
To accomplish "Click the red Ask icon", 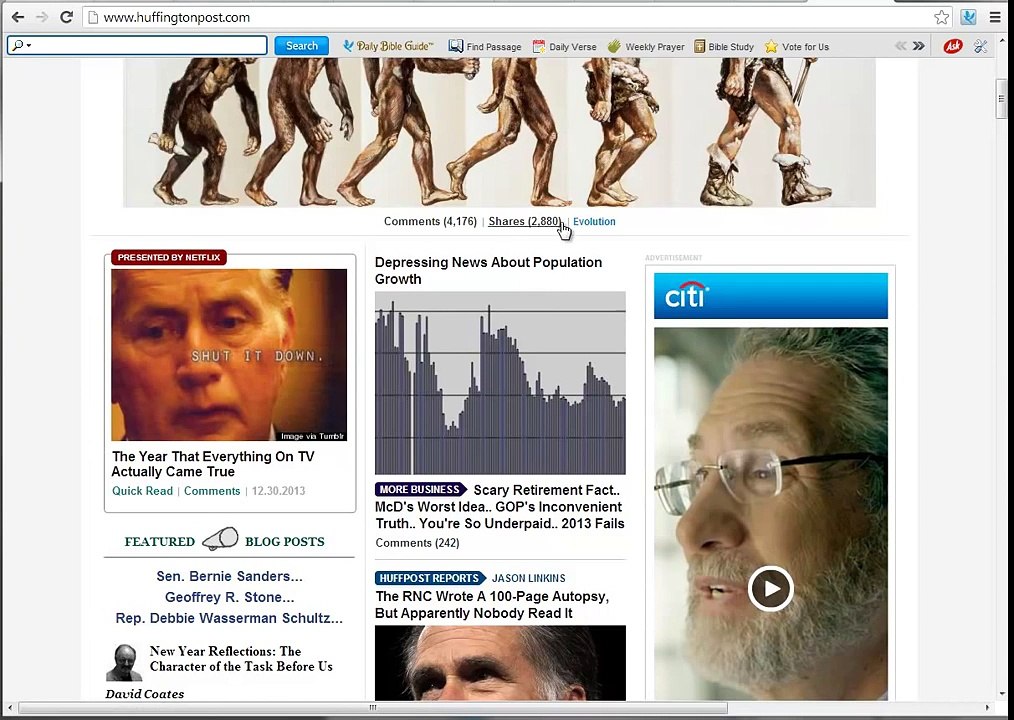I will (953, 46).
